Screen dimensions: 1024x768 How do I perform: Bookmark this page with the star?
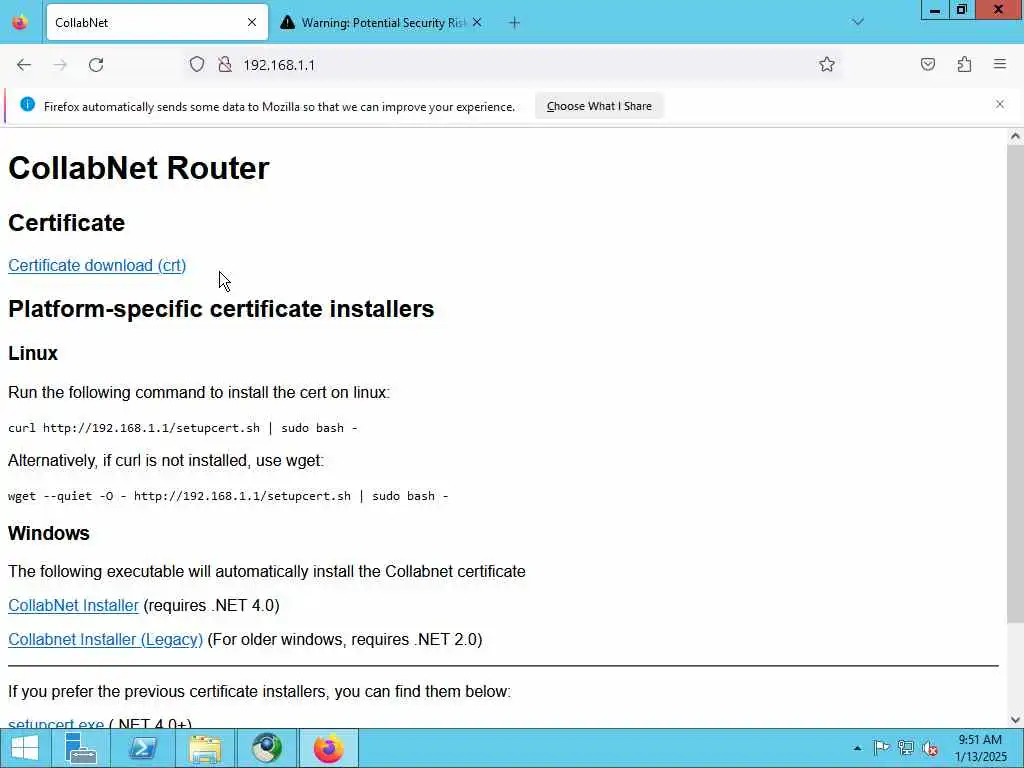827,64
